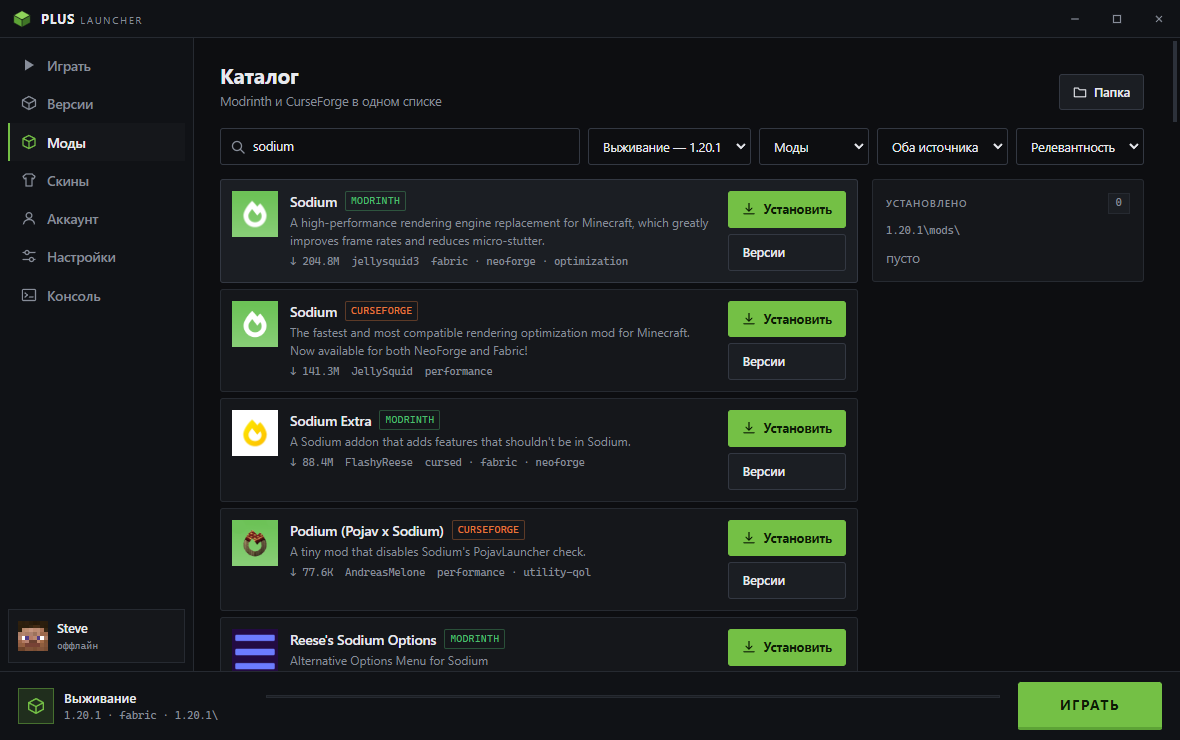Open the Релевантность sort dropdown
This screenshot has width=1180, height=740.
point(1080,147)
